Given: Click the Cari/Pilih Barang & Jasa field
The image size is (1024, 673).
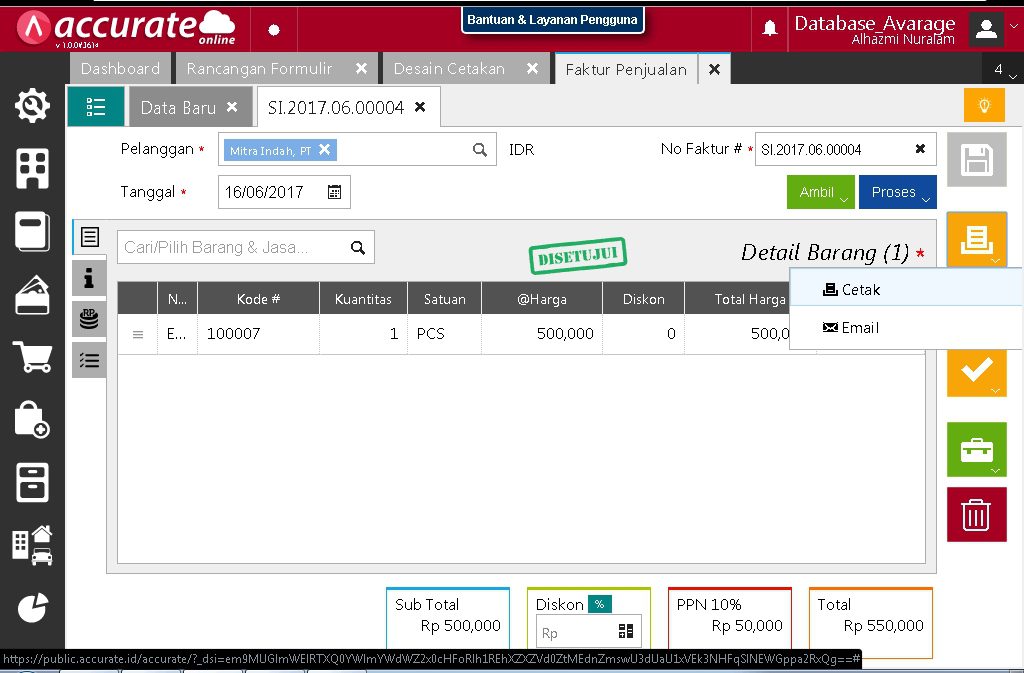Looking at the screenshot, I should 234,248.
